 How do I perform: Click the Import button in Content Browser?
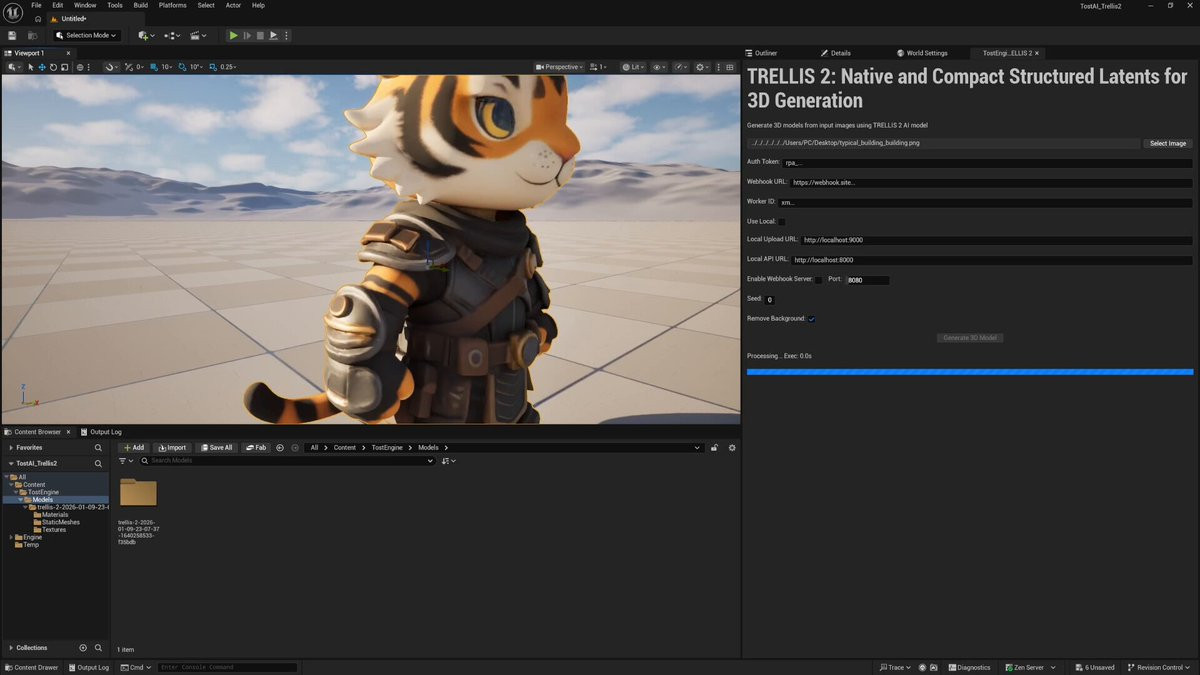pos(174,448)
